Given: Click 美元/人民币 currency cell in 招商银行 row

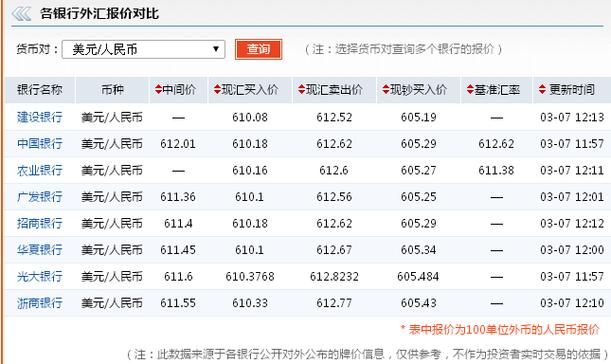Looking at the screenshot, I should pyautogui.click(x=112, y=223).
